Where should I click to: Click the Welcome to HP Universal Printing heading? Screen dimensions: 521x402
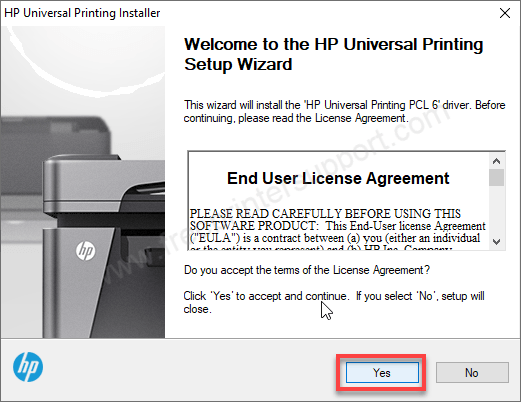pos(333,54)
